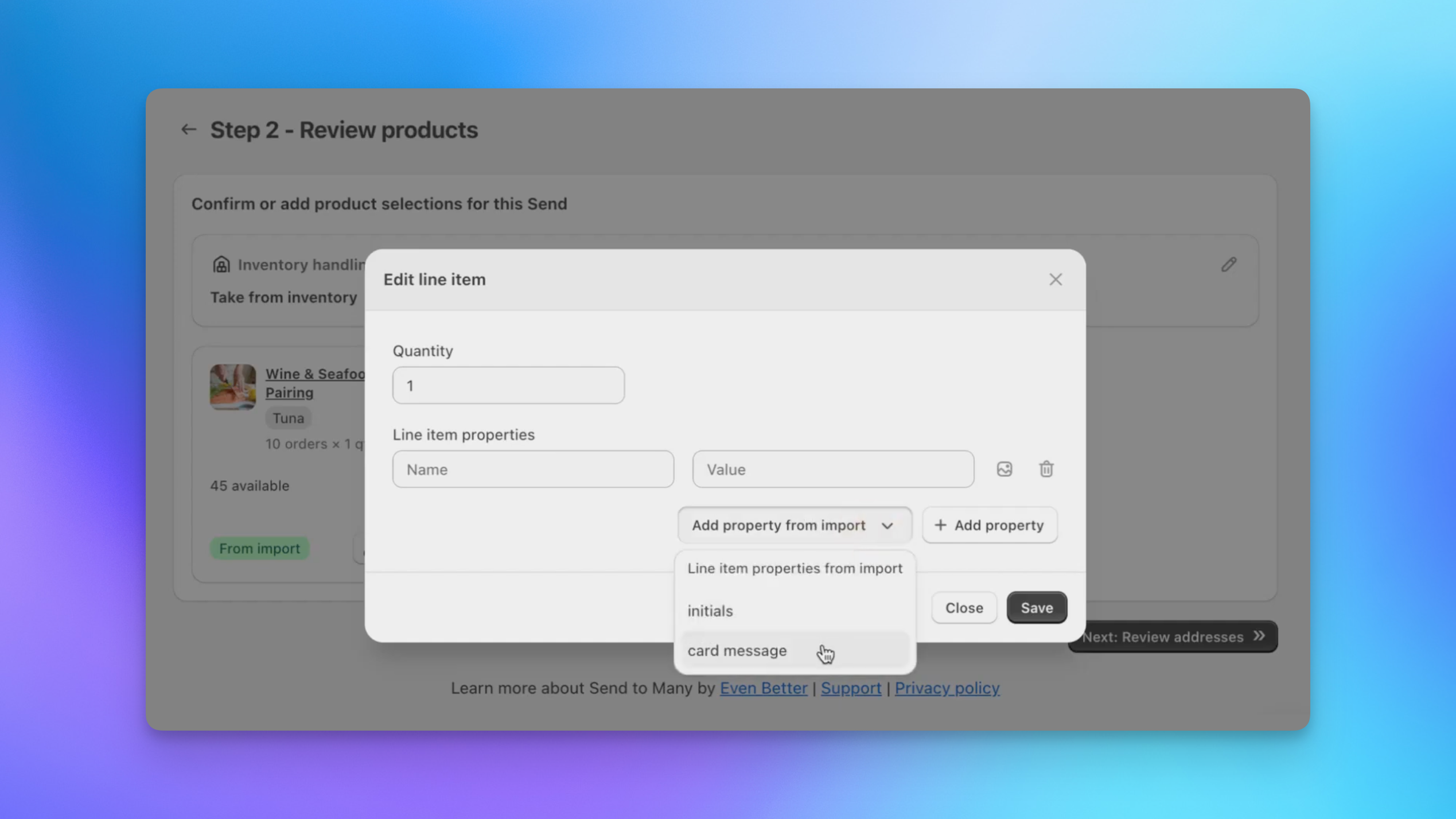This screenshot has height=819, width=1456.
Task: Click the Add property button
Action: click(x=990, y=525)
